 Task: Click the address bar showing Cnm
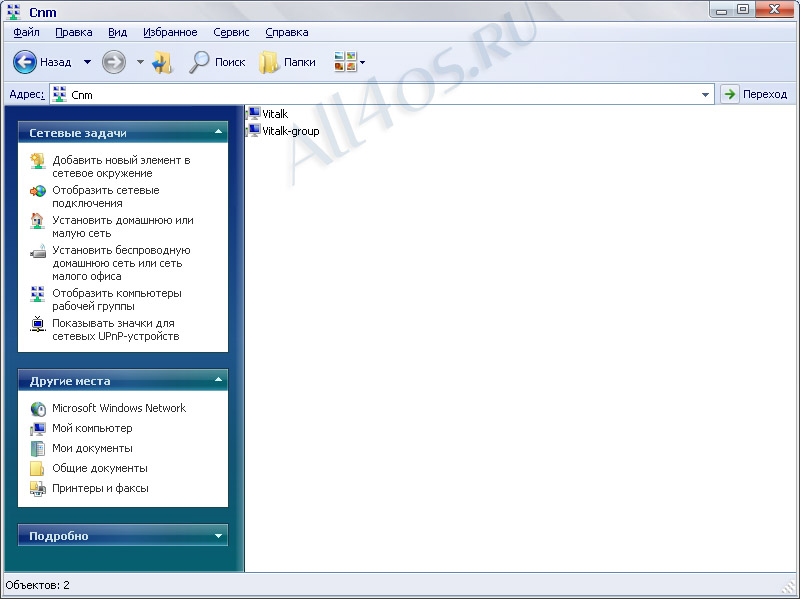(381, 94)
